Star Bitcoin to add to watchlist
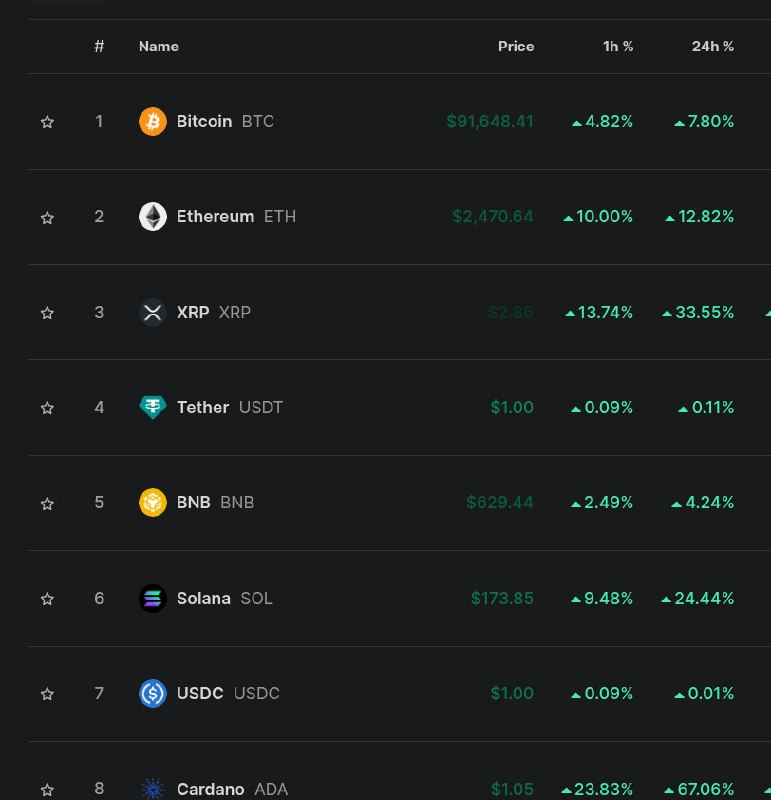 tap(47, 122)
